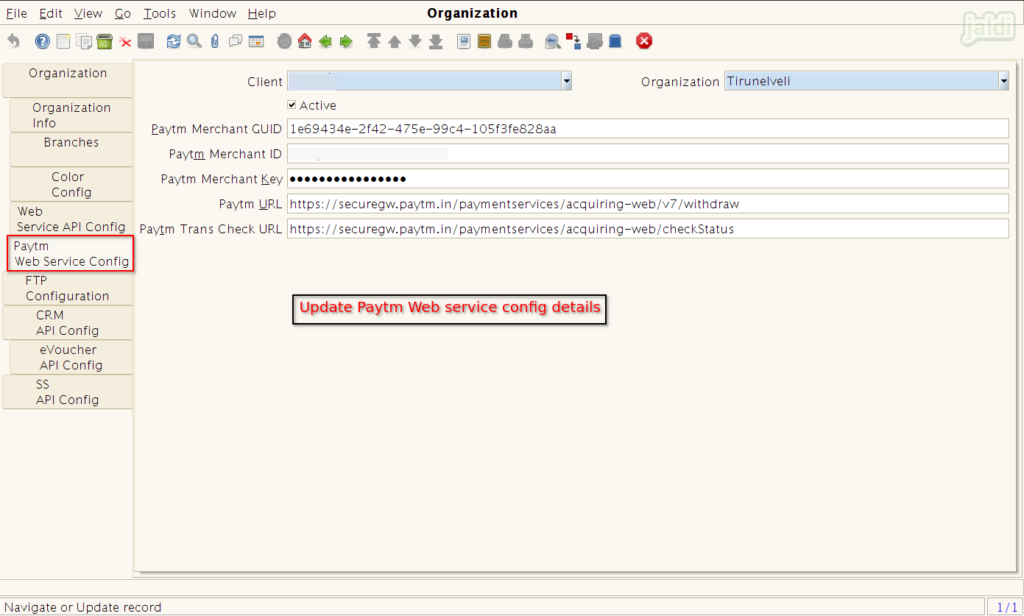Viewport: 1024px width, 616px height.
Task: Toggle the Active checkbox
Action: tap(292, 105)
